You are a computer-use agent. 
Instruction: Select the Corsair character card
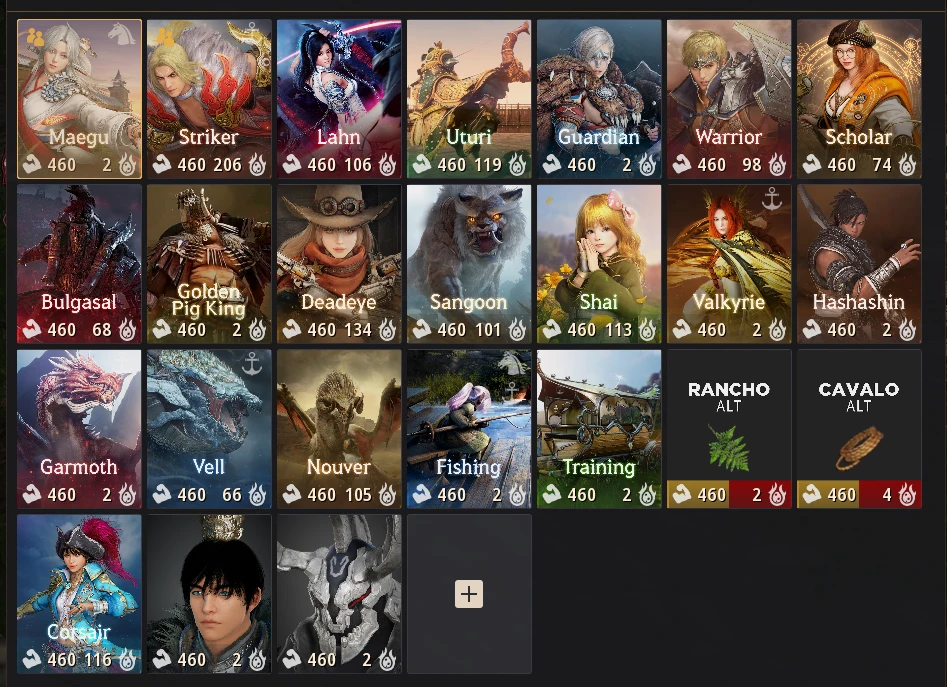click(x=79, y=594)
